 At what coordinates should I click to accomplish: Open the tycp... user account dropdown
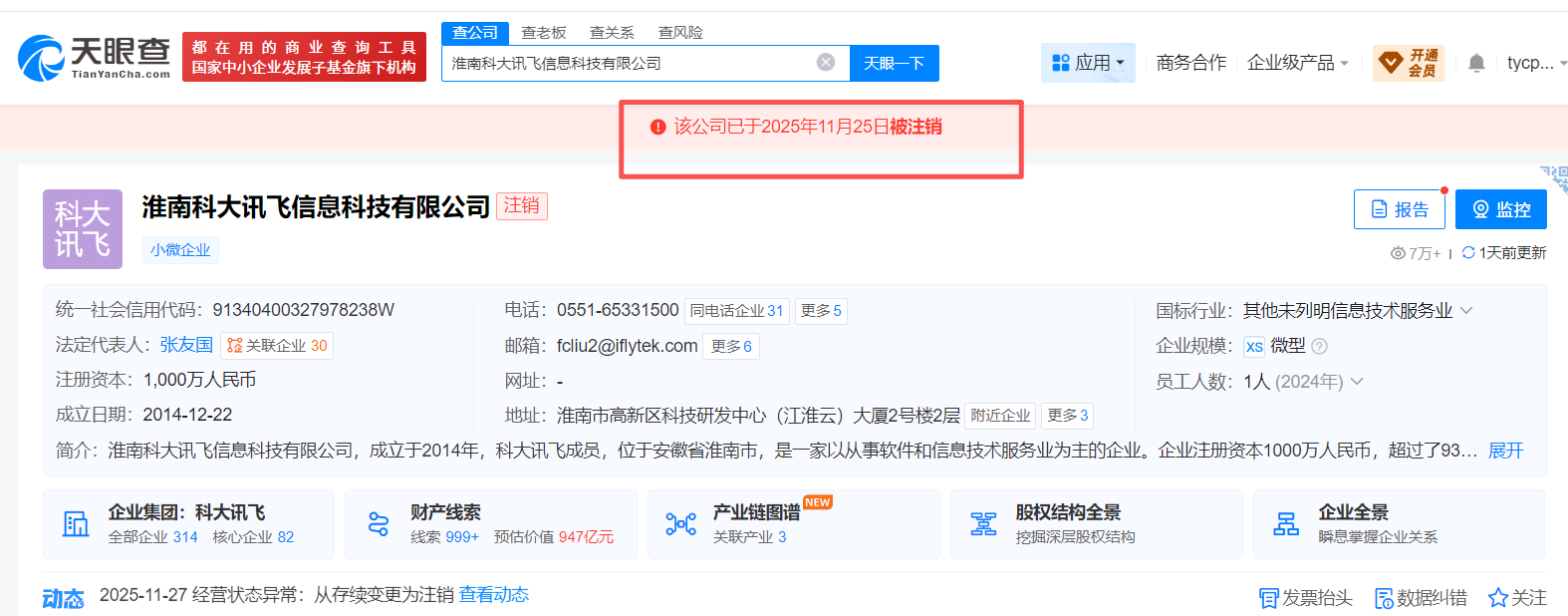click(x=1536, y=63)
